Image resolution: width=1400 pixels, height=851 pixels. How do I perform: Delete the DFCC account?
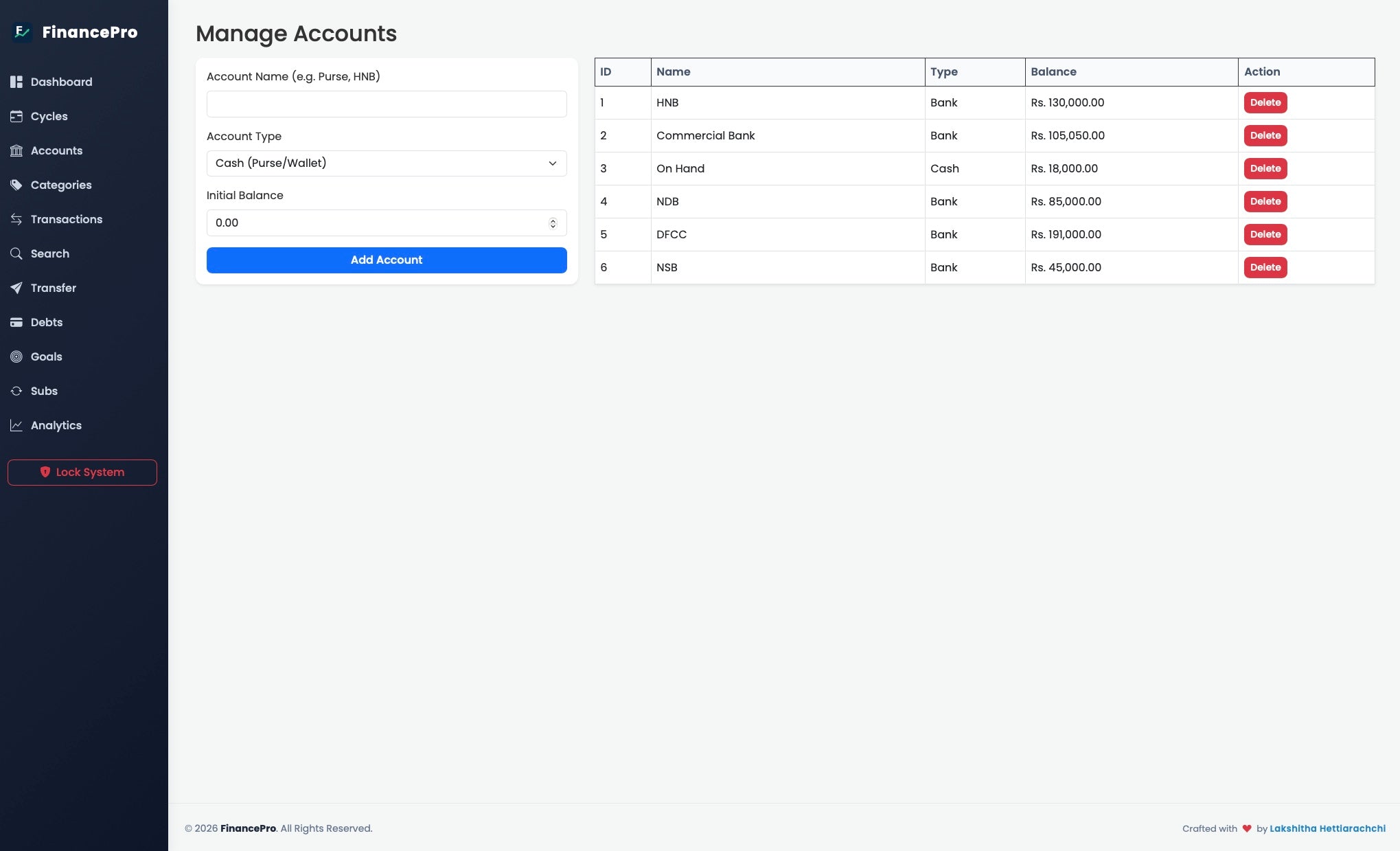coord(1265,234)
